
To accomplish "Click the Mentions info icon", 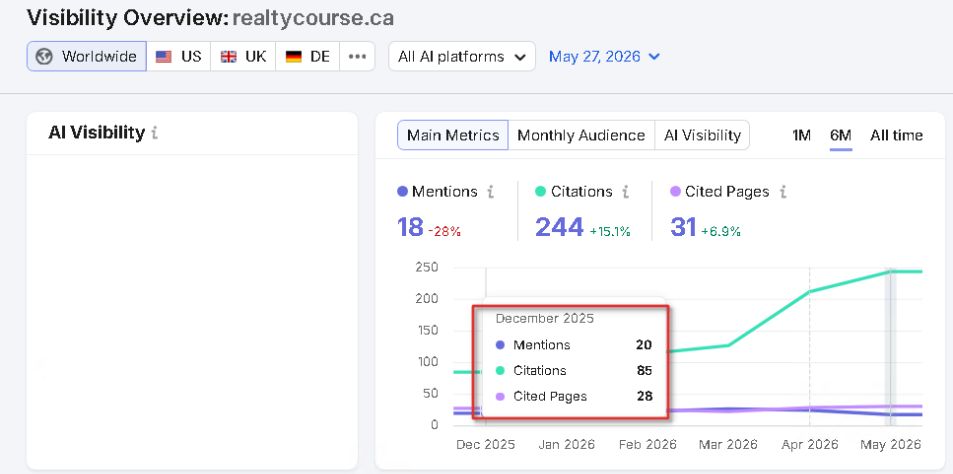I will pyautogui.click(x=490, y=192).
